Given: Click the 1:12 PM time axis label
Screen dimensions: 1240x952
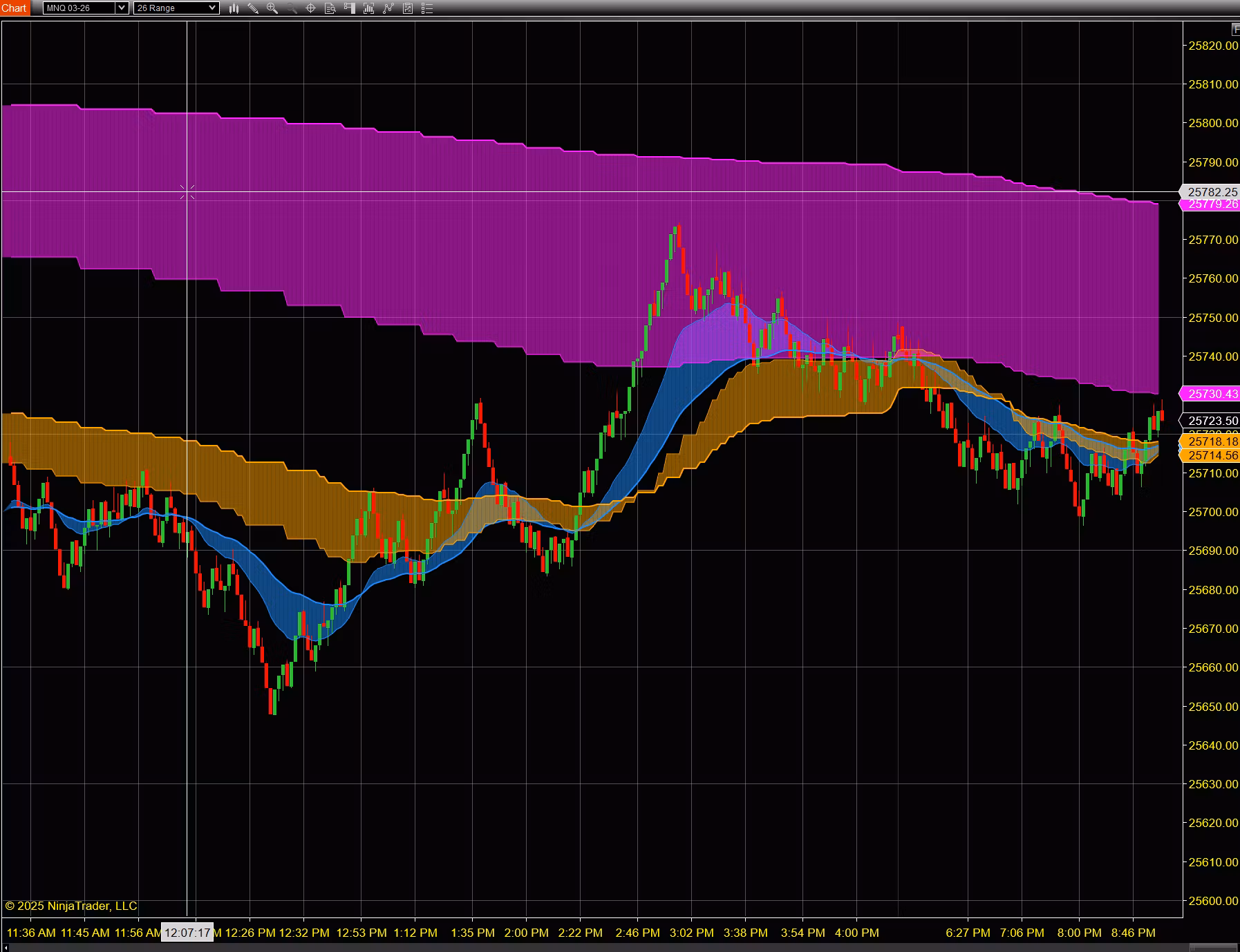Looking at the screenshot, I should tap(415, 933).
